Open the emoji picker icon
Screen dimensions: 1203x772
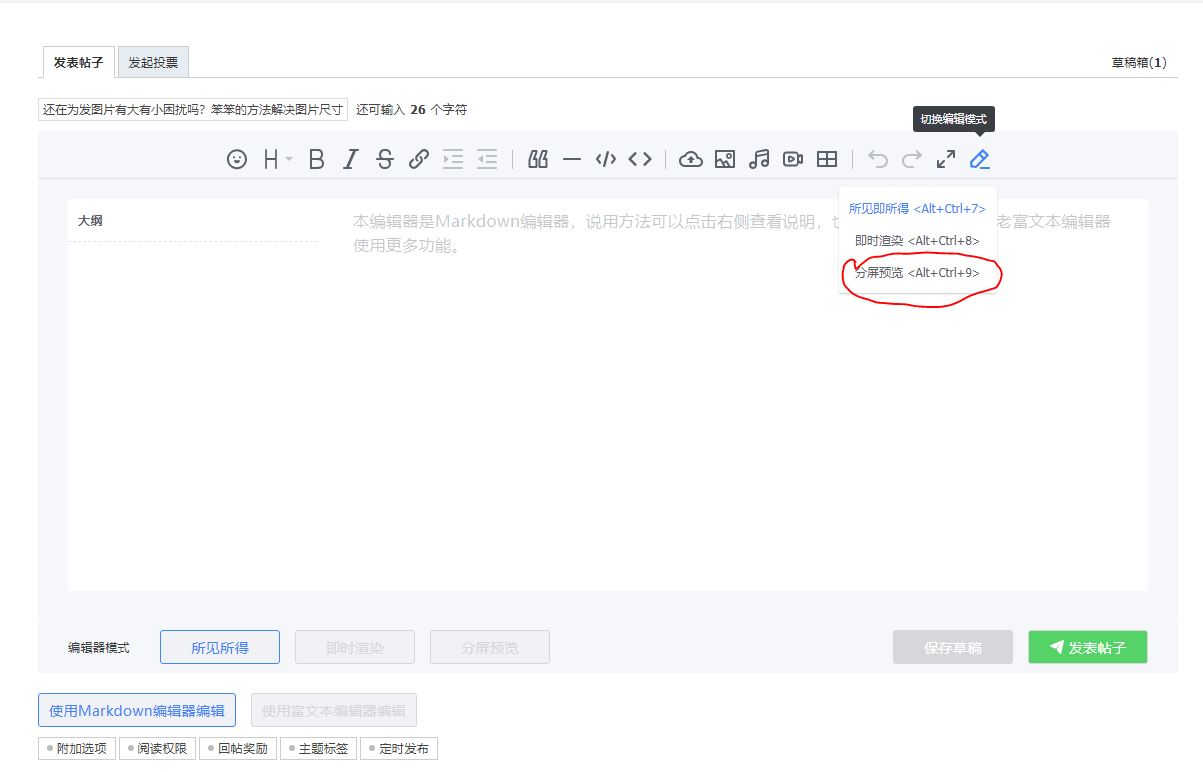click(x=237, y=159)
